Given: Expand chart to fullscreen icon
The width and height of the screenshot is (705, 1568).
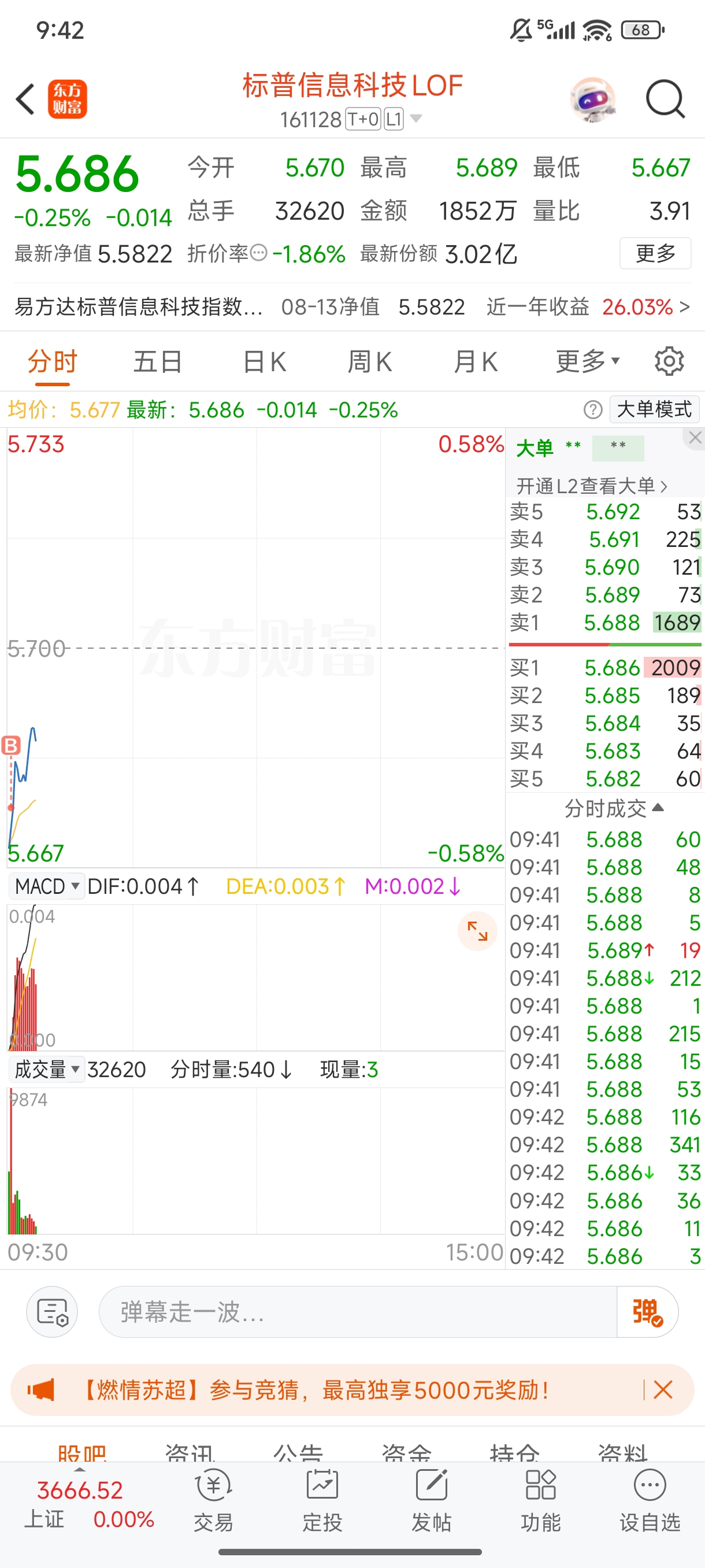Looking at the screenshot, I should click(477, 931).
